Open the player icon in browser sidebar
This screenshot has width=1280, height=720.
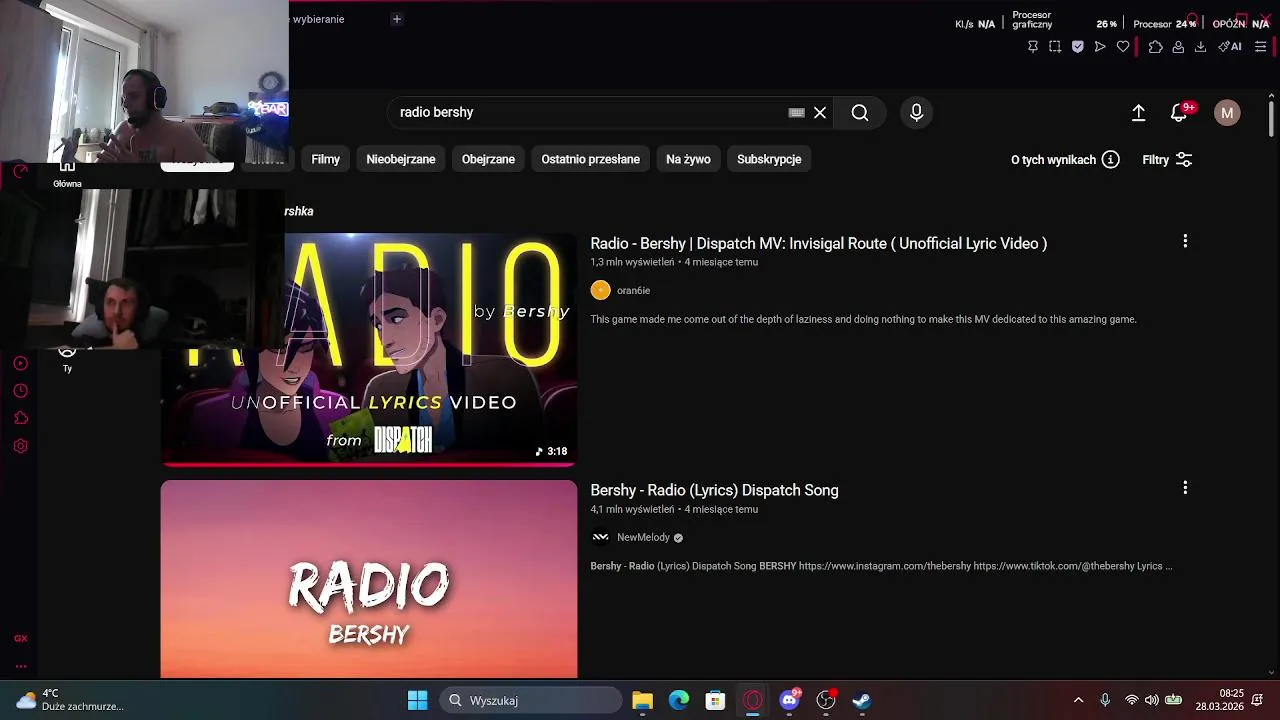tap(21, 363)
